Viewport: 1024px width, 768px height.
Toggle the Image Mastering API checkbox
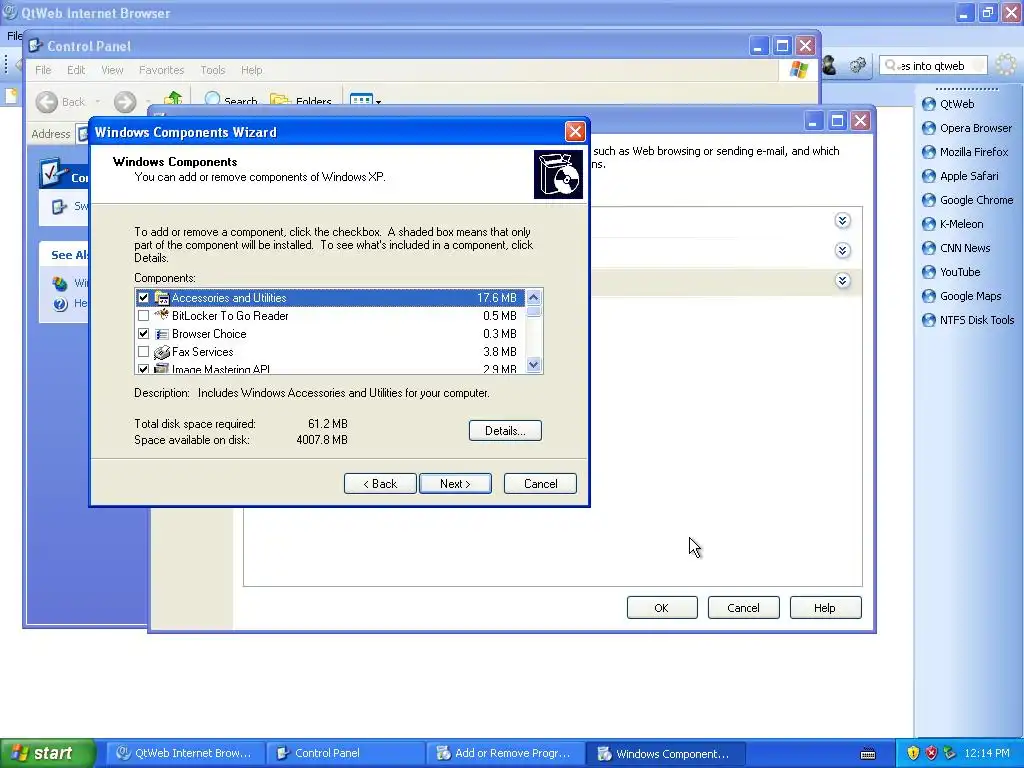tap(143, 369)
